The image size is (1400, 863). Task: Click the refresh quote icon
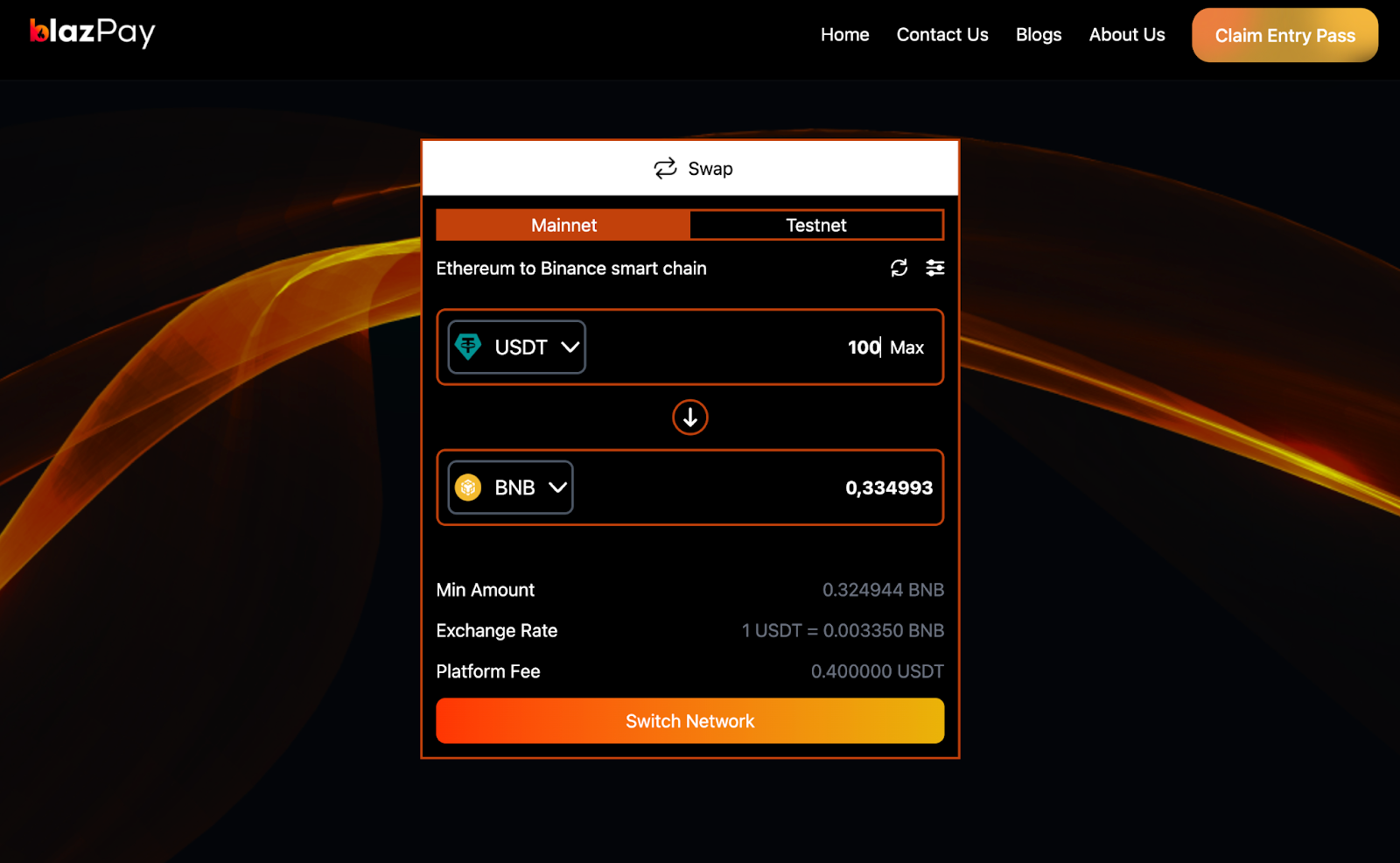click(899, 268)
